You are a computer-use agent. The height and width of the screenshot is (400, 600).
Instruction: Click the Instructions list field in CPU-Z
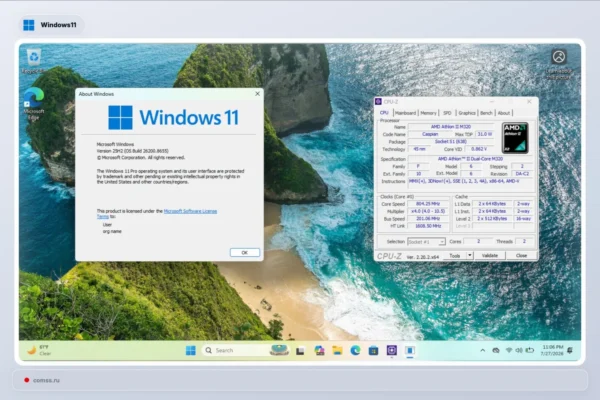tap(471, 181)
